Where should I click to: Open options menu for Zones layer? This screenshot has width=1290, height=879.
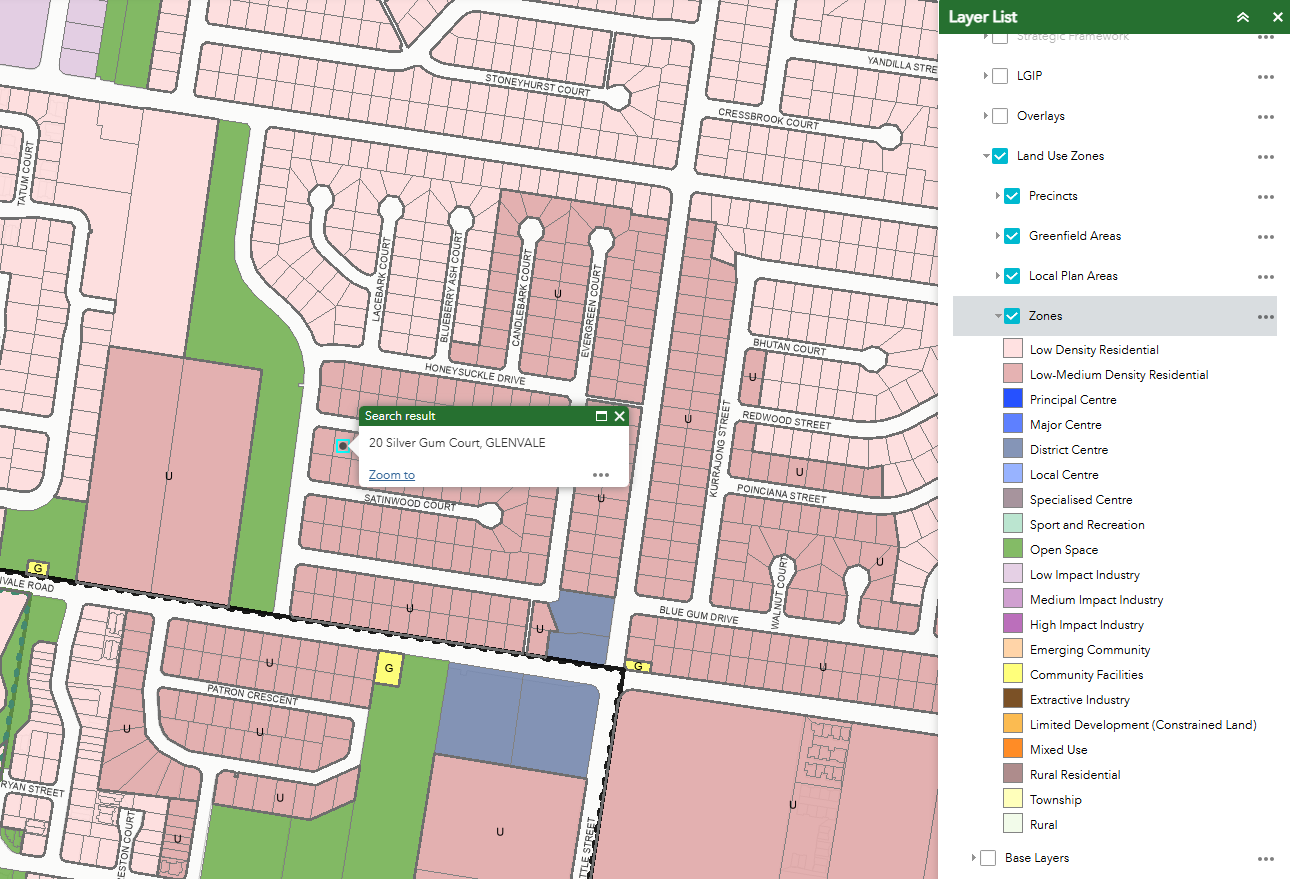click(1265, 317)
